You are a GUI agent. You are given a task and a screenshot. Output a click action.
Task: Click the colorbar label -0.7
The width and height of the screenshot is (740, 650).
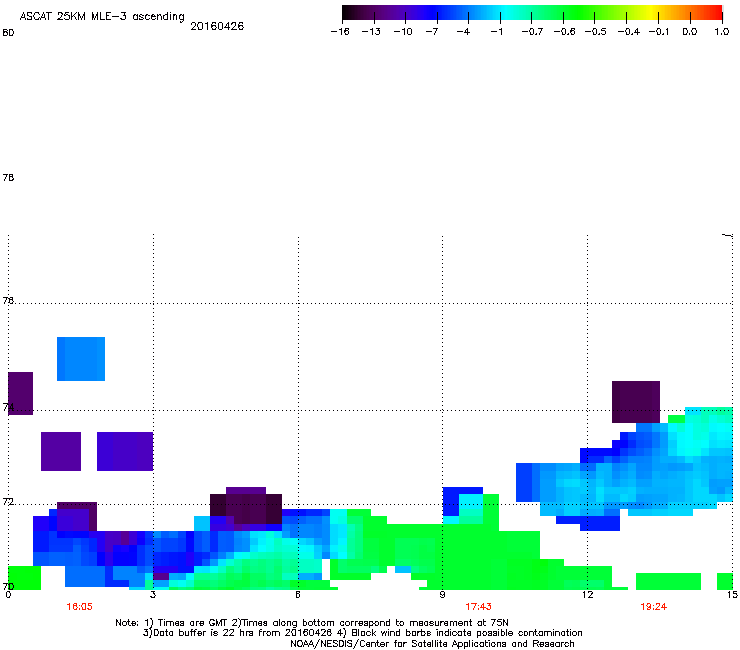[532, 32]
